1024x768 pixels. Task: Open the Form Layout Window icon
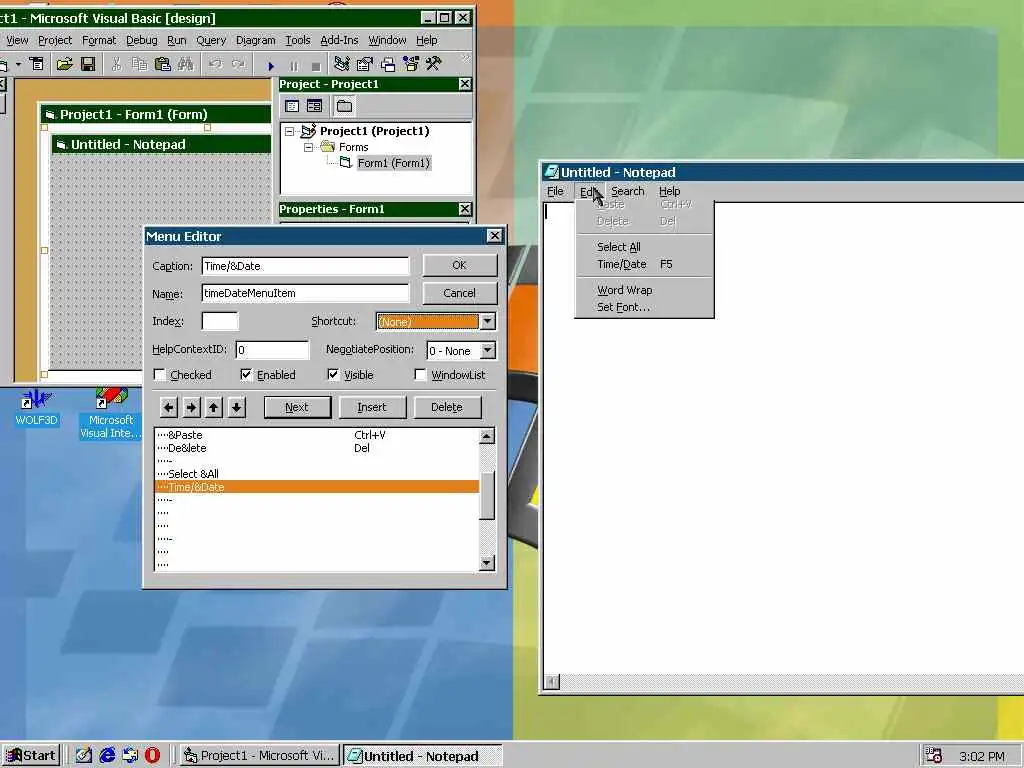(388, 64)
